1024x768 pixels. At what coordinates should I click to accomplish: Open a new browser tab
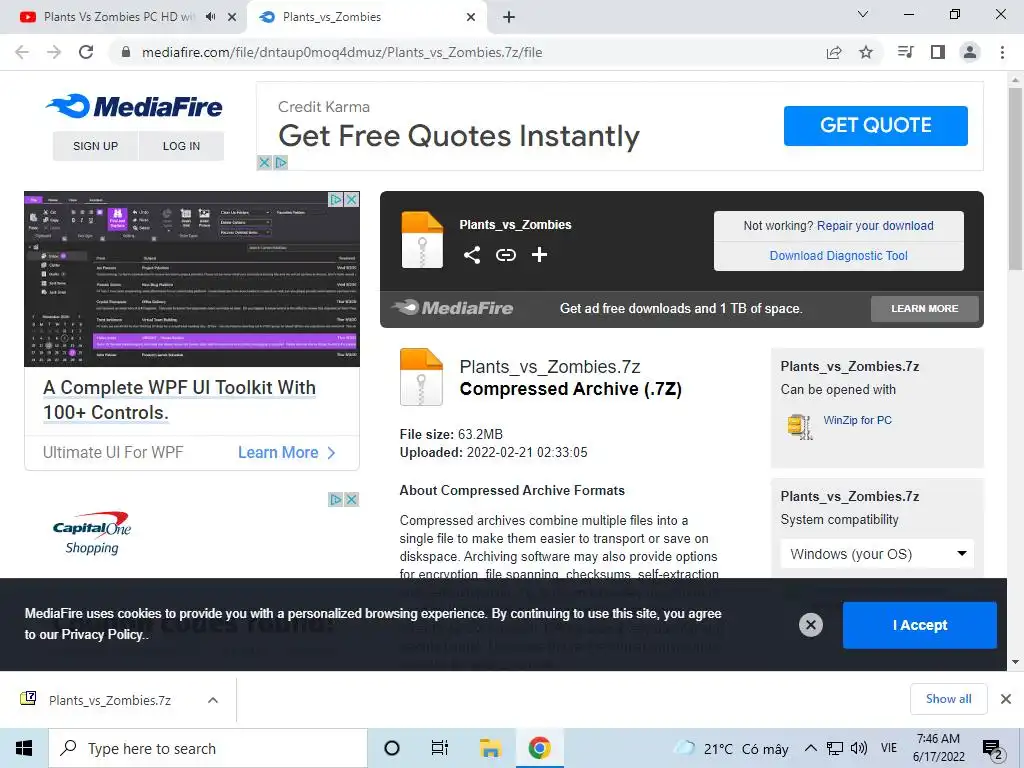pos(509,17)
